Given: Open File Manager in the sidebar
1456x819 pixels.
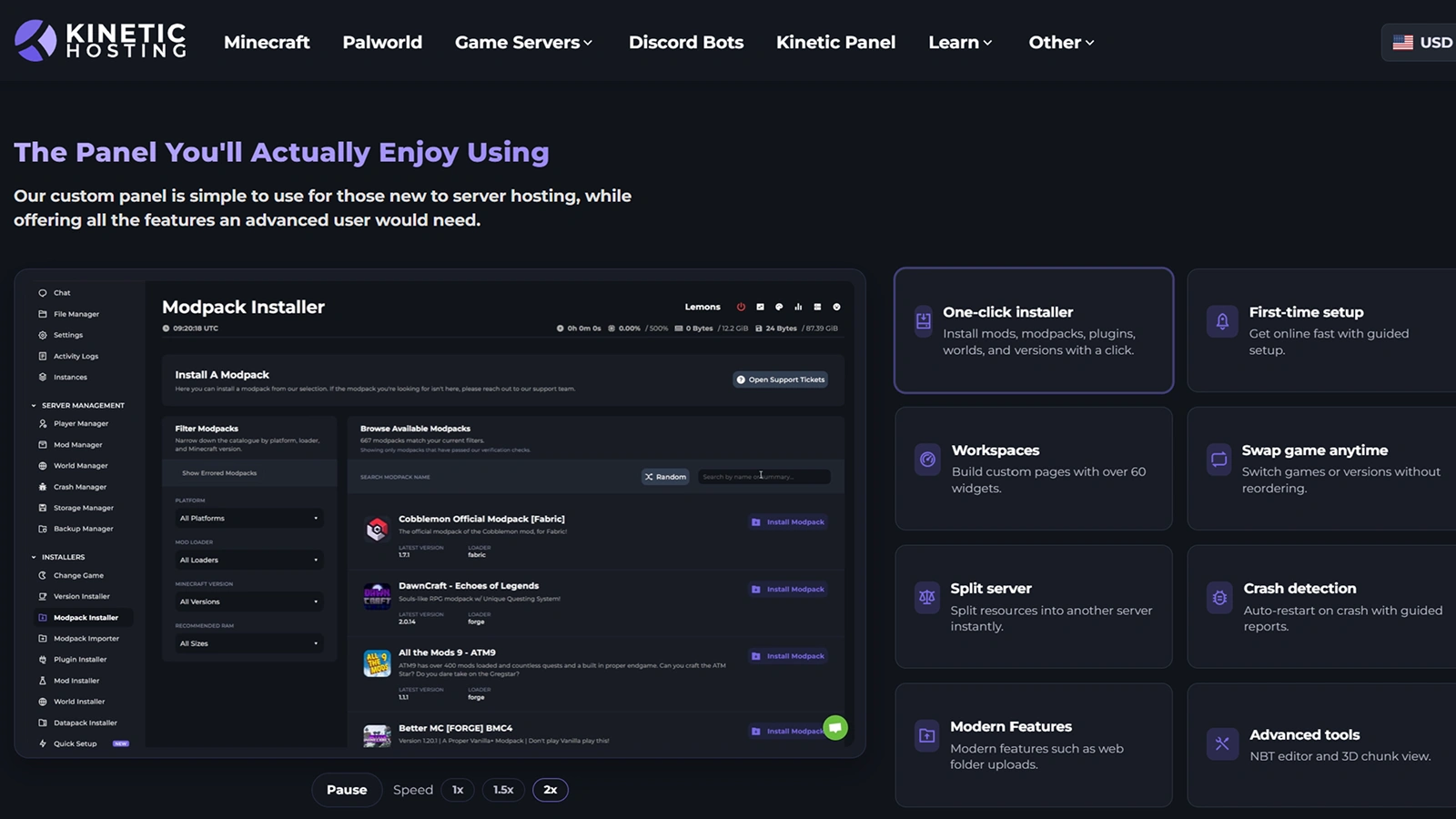Looking at the screenshot, I should (x=69, y=314).
